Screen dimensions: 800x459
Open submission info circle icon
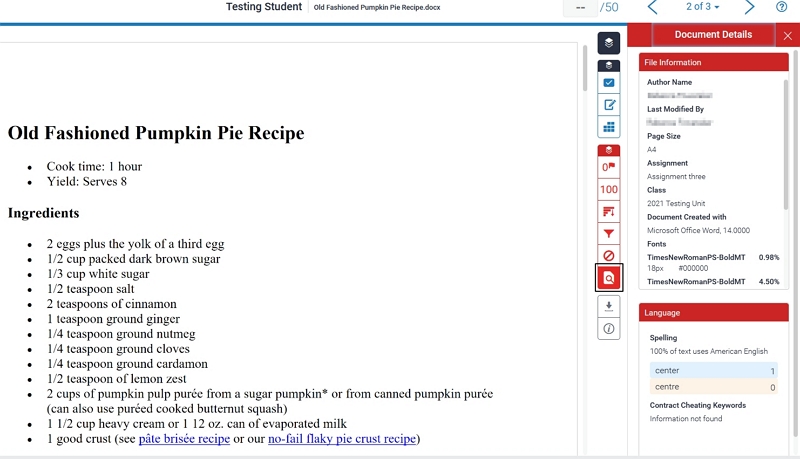point(609,328)
